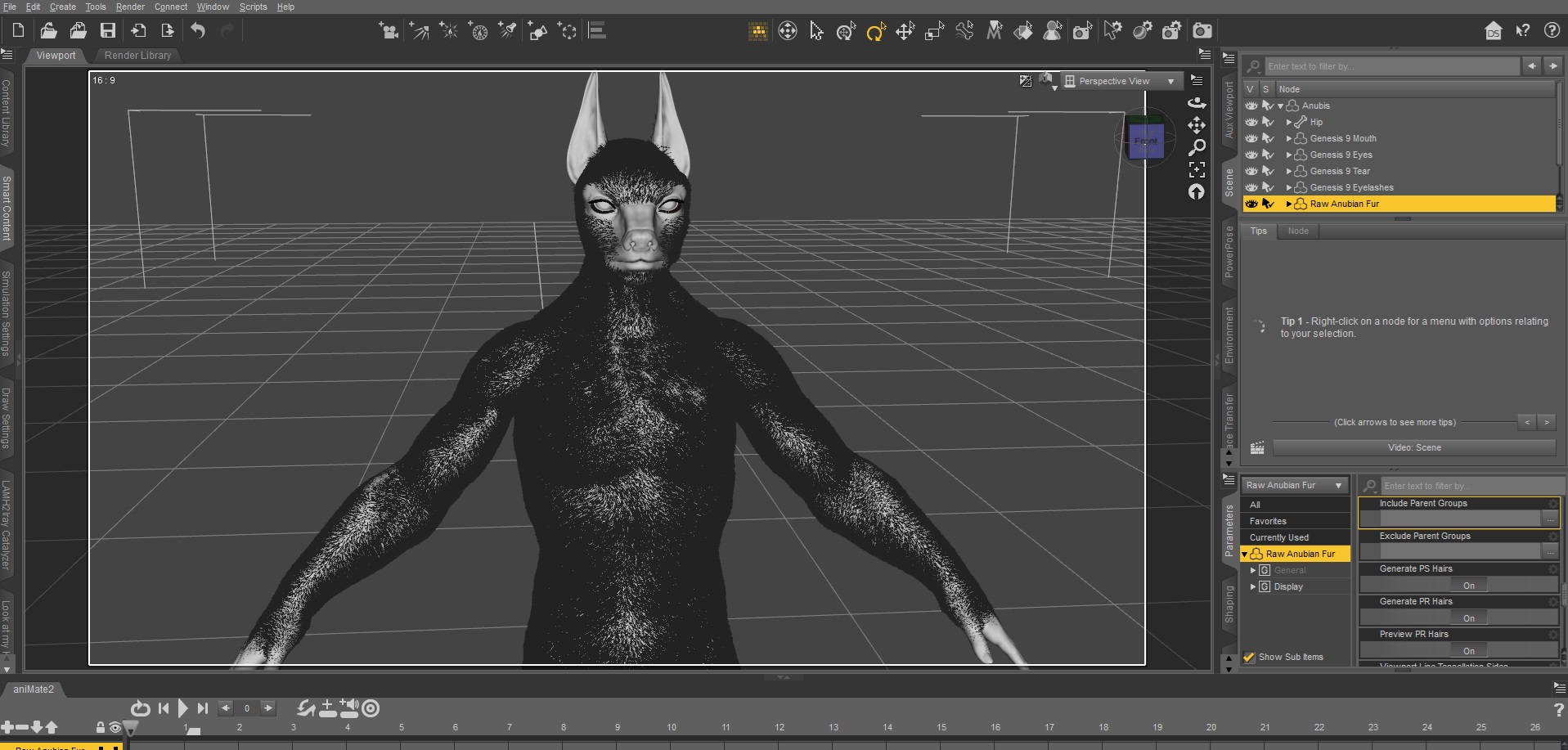This screenshot has width=1568, height=750.
Task: Open Raw Anubian Fur node selector dropdown
Action: click(1294, 485)
